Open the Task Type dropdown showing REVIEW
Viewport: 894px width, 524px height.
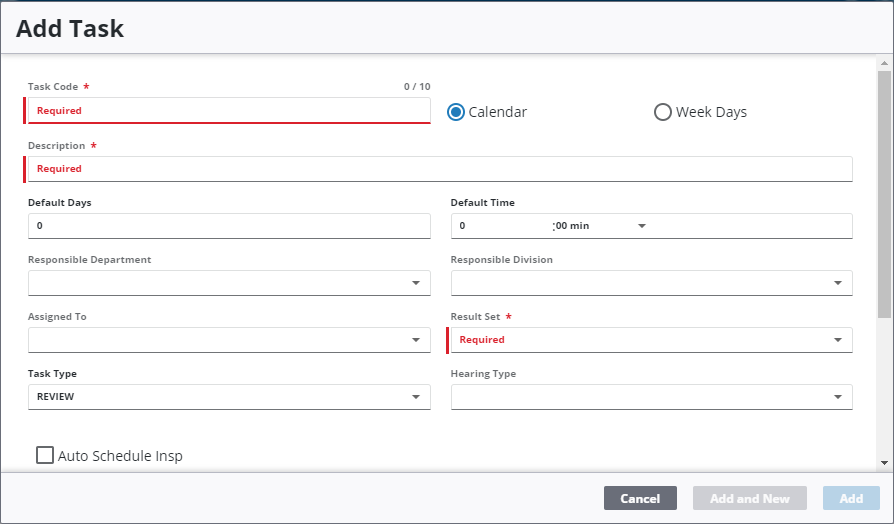pos(416,397)
